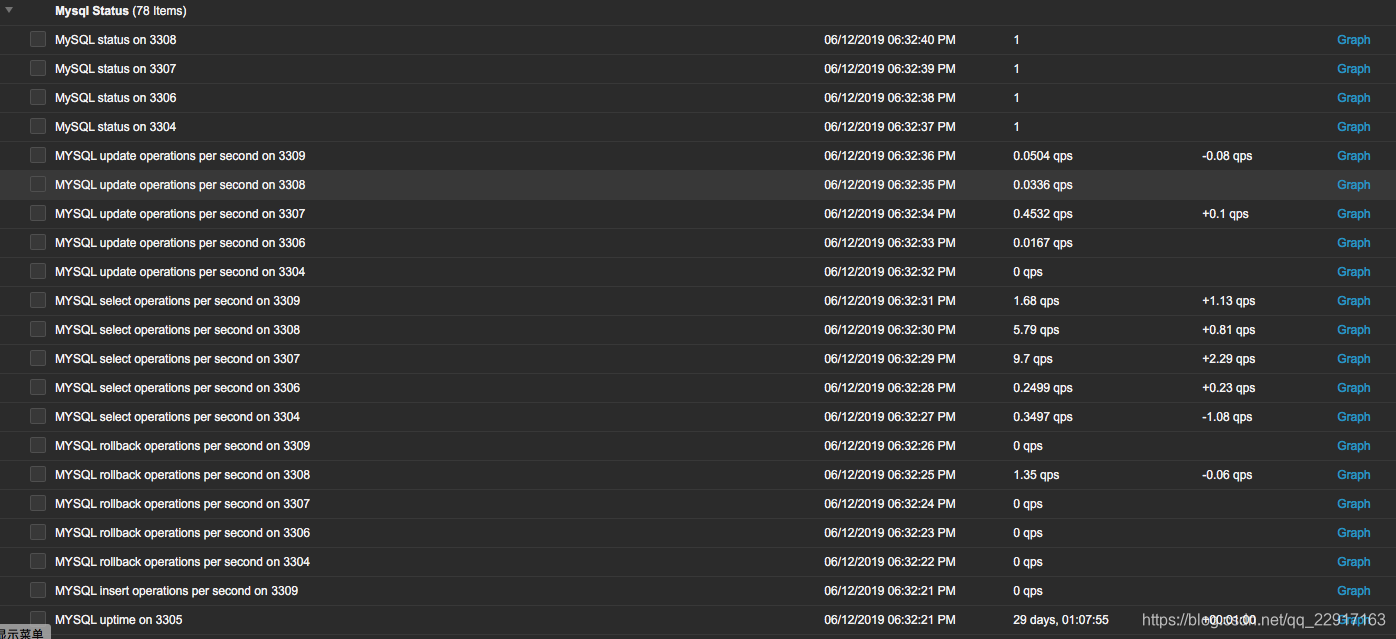Collapse the Mysql Status group triangle
1396x639 pixels.
pyautogui.click(x=9, y=10)
